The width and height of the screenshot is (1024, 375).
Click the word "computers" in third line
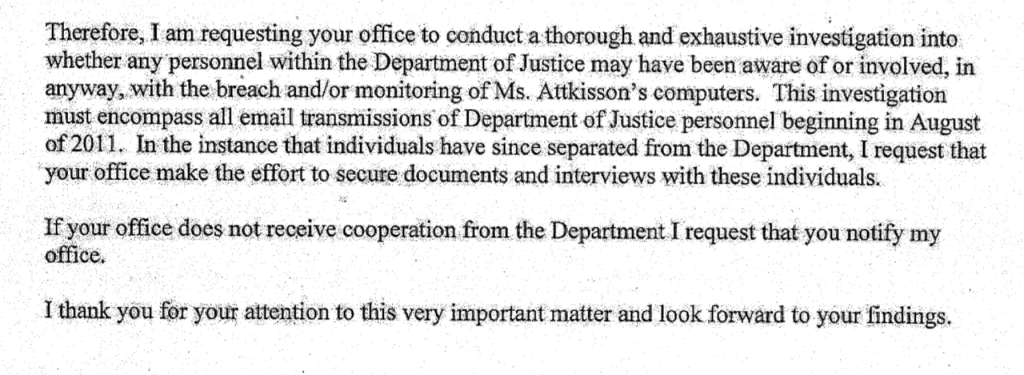click(709, 94)
